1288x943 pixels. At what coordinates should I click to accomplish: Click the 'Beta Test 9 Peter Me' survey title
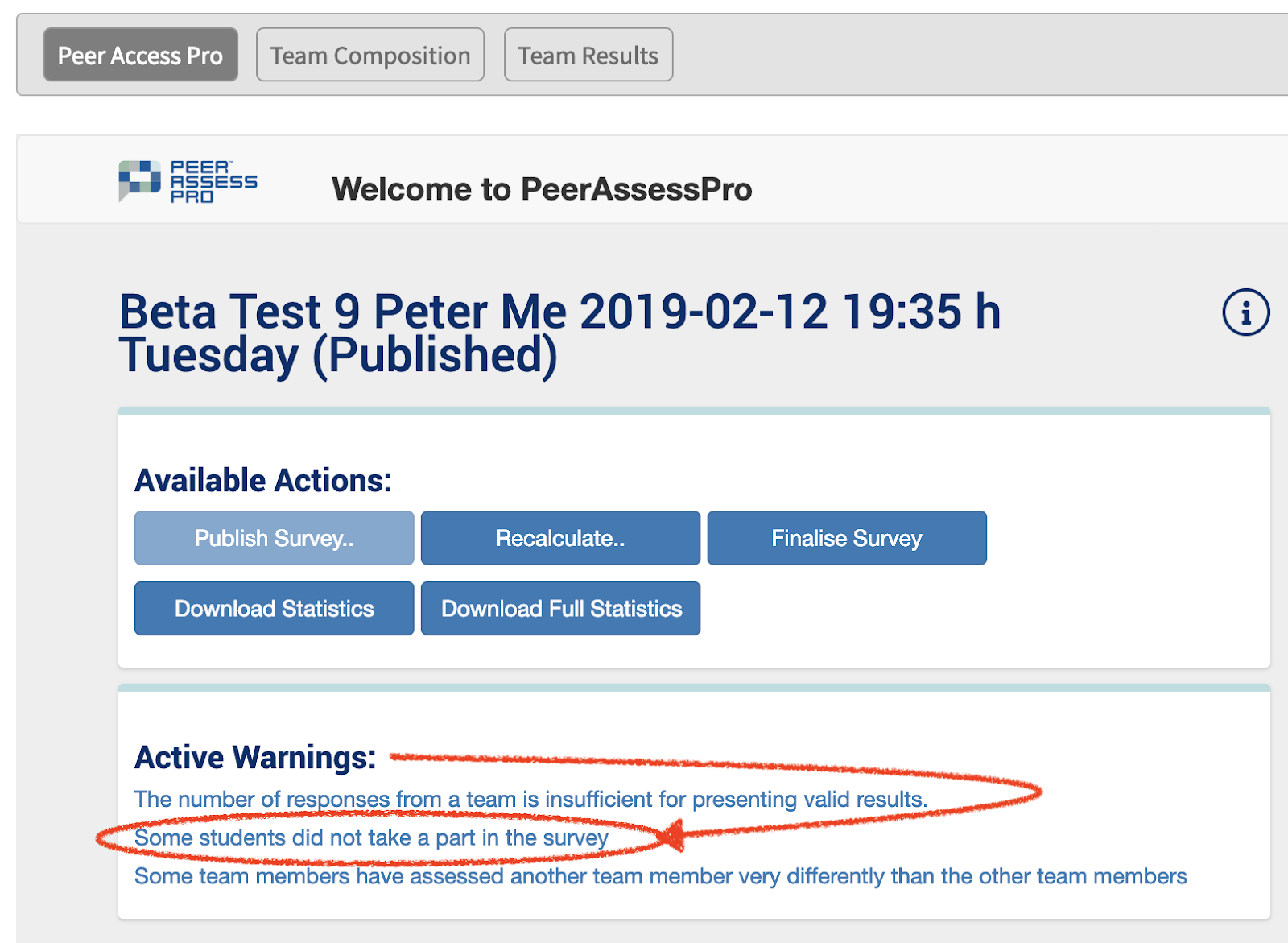click(x=560, y=333)
